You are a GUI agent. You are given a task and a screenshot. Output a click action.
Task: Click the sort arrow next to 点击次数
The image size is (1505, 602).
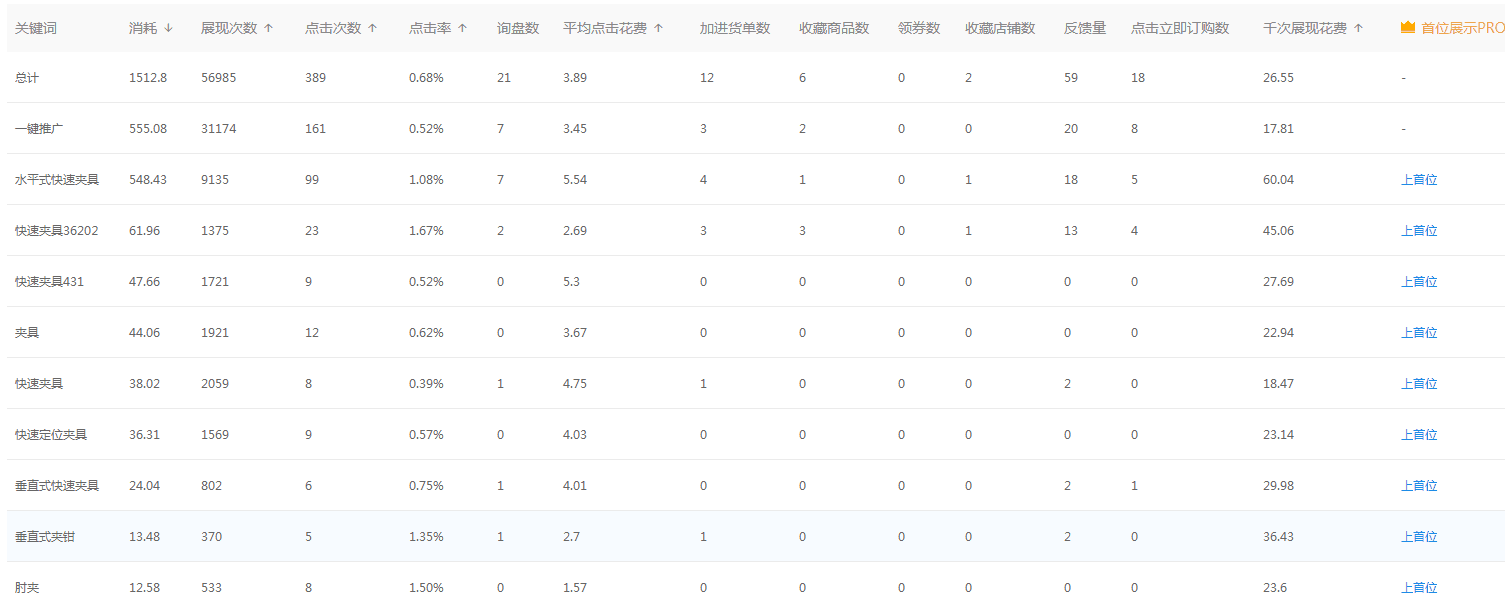point(372,28)
